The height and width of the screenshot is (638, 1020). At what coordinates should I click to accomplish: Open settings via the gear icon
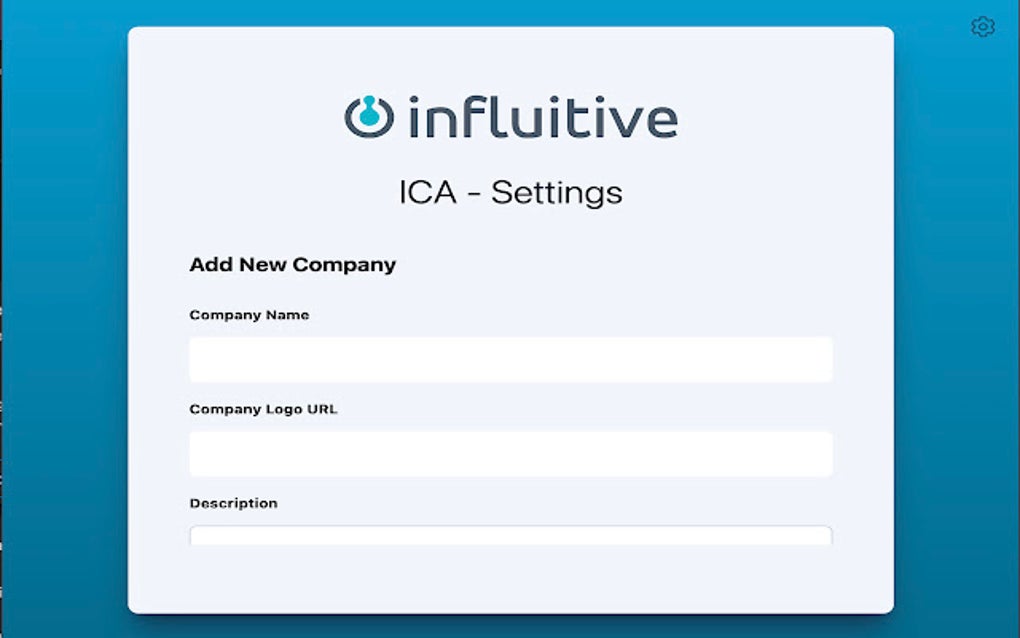[x=982, y=27]
